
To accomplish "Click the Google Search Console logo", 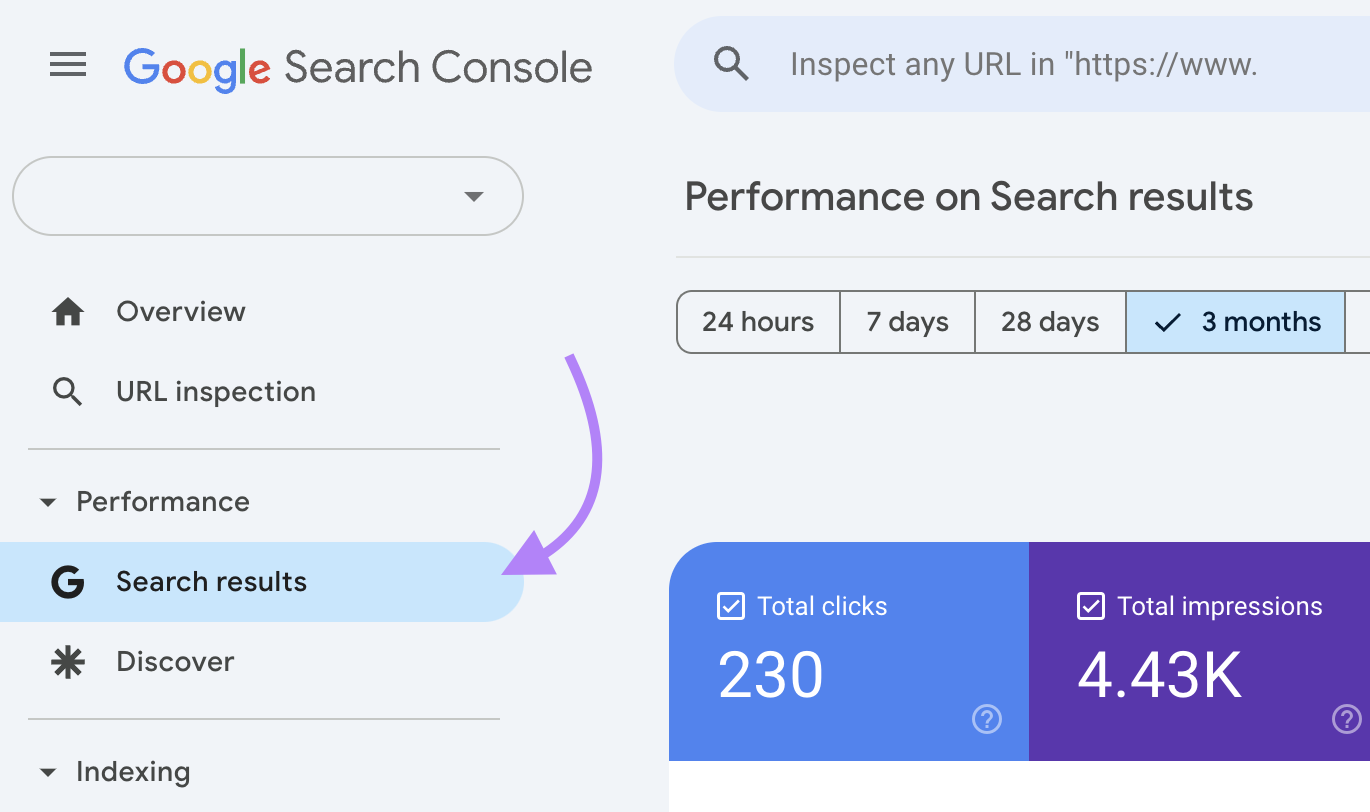I will pos(358,67).
